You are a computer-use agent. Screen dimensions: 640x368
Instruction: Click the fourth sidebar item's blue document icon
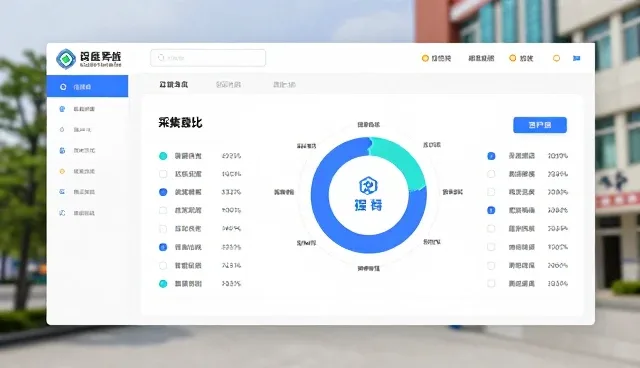click(x=62, y=151)
